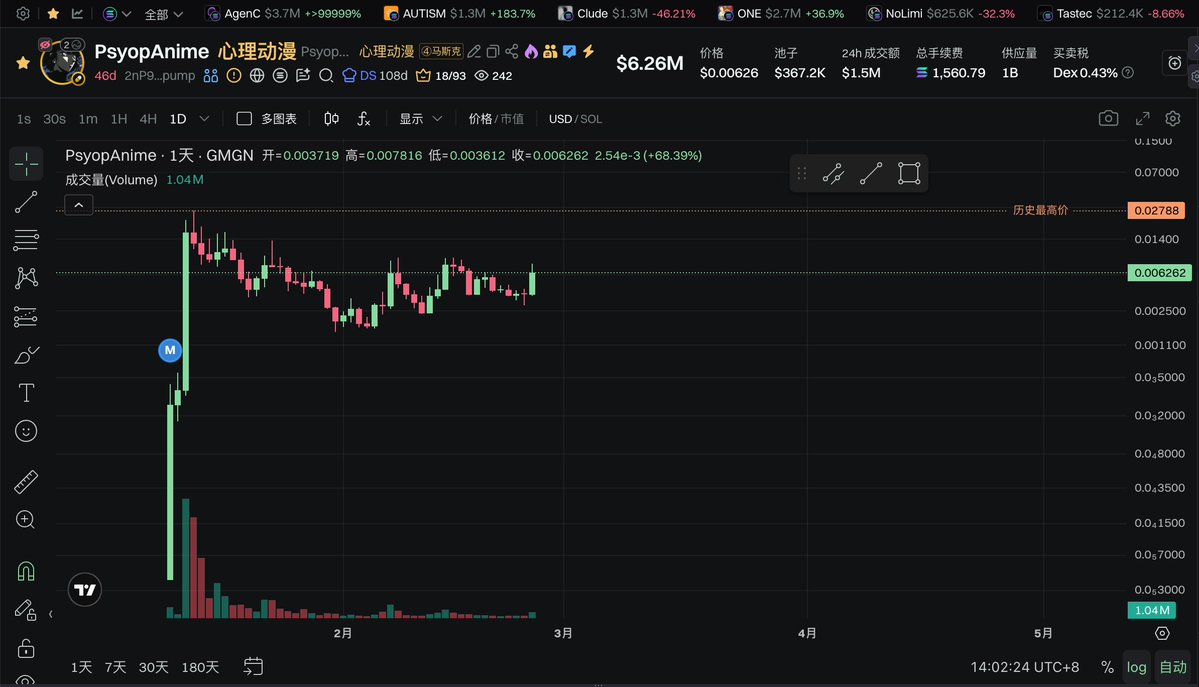Screen dimensions: 1199x687
Task: Set date range to 180天
Action: 200,667
